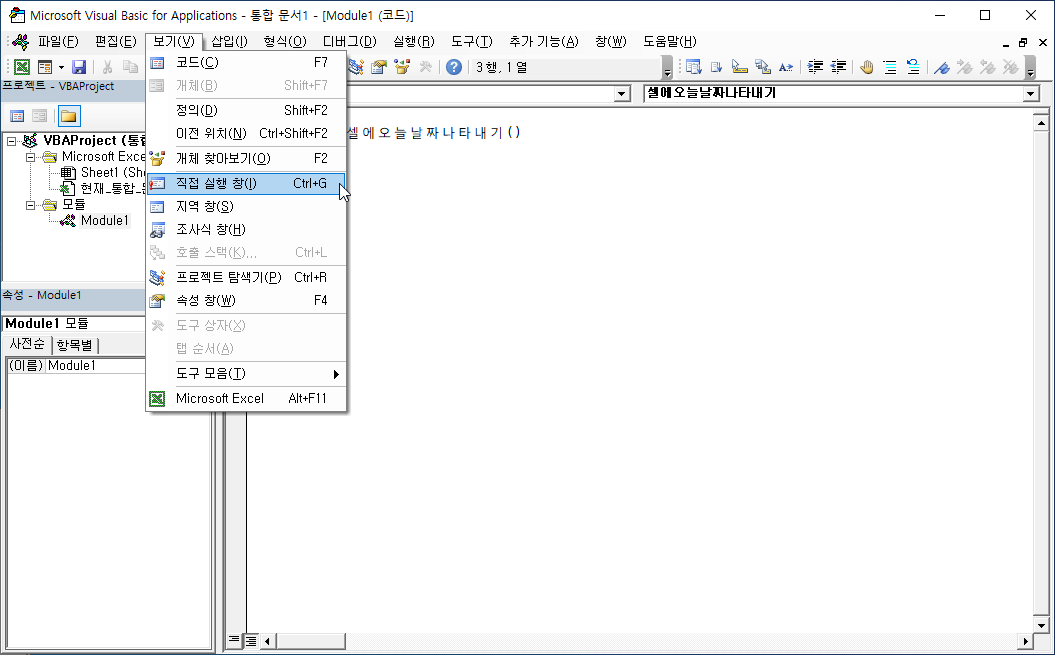Click the Save toolbar icon
Viewport: 1055px width, 655px height.
point(79,67)
